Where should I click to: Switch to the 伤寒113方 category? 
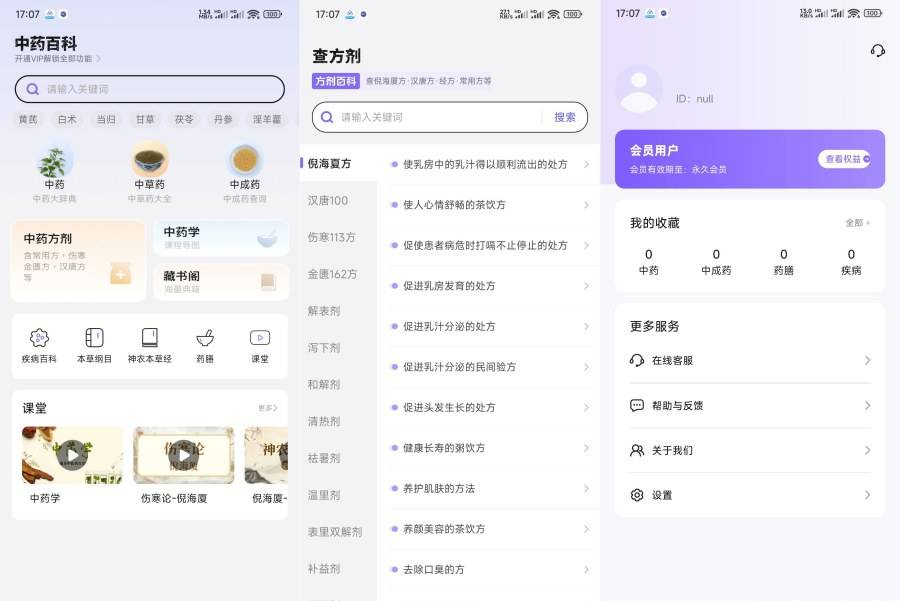pyautogui.click(x=331, y=238)
